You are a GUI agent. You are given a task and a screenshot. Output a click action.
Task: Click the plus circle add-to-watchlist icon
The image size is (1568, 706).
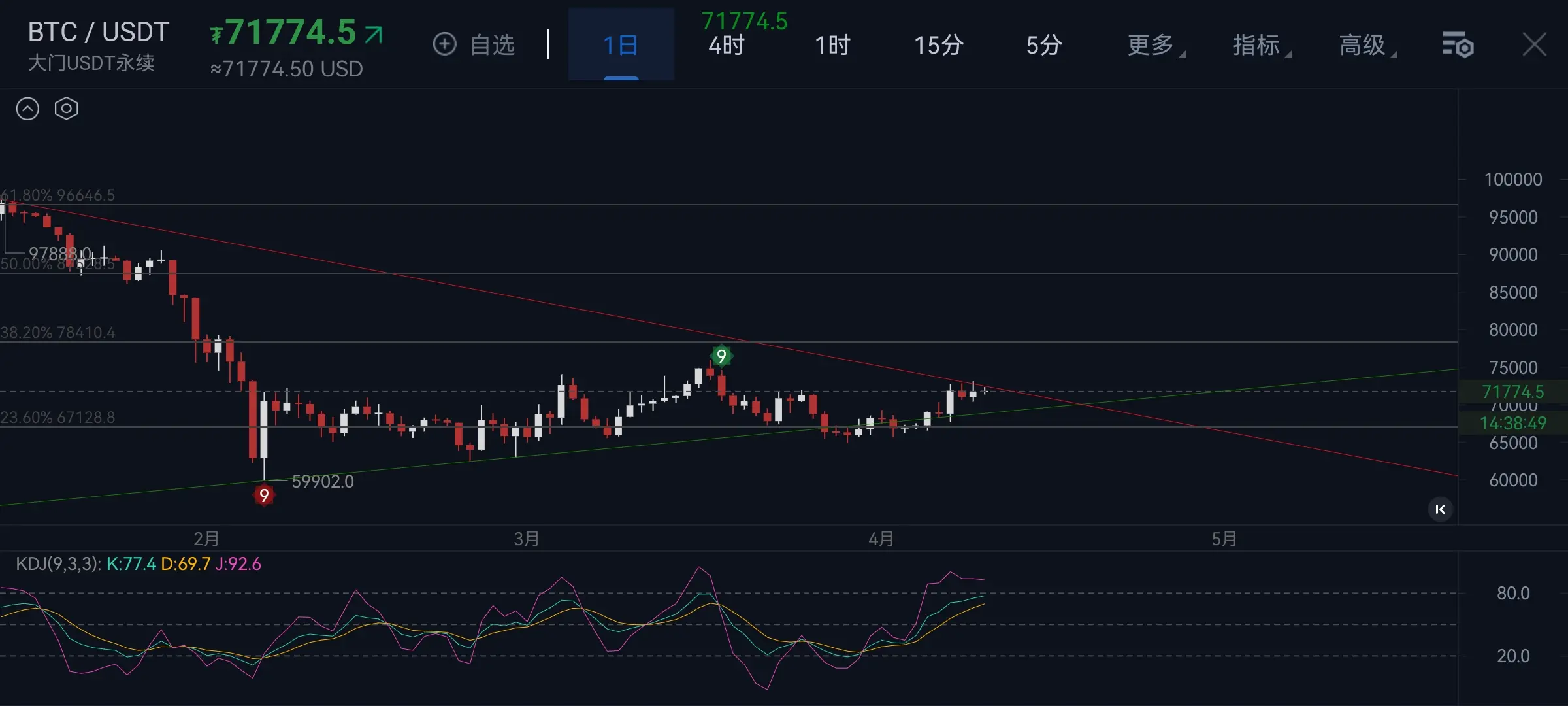(x=444, y=44)
